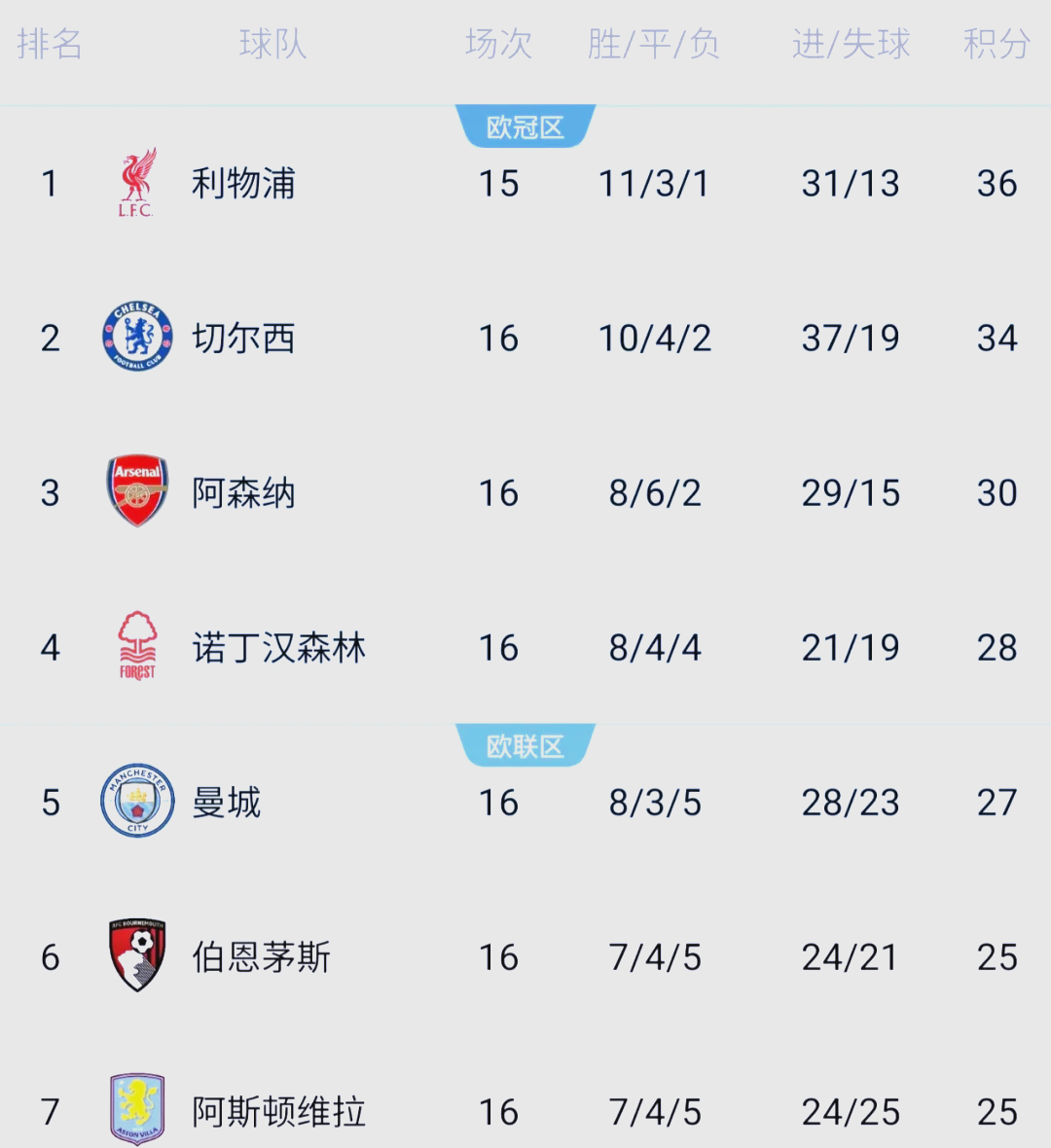
Task: Click the Liverpool club crest
Action: [137, 183]
